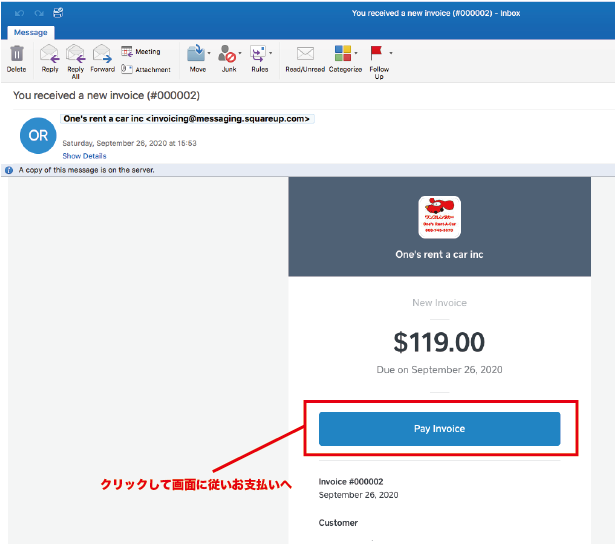
Task: Click the Follow Up flag icon
Action: (377, 52)
